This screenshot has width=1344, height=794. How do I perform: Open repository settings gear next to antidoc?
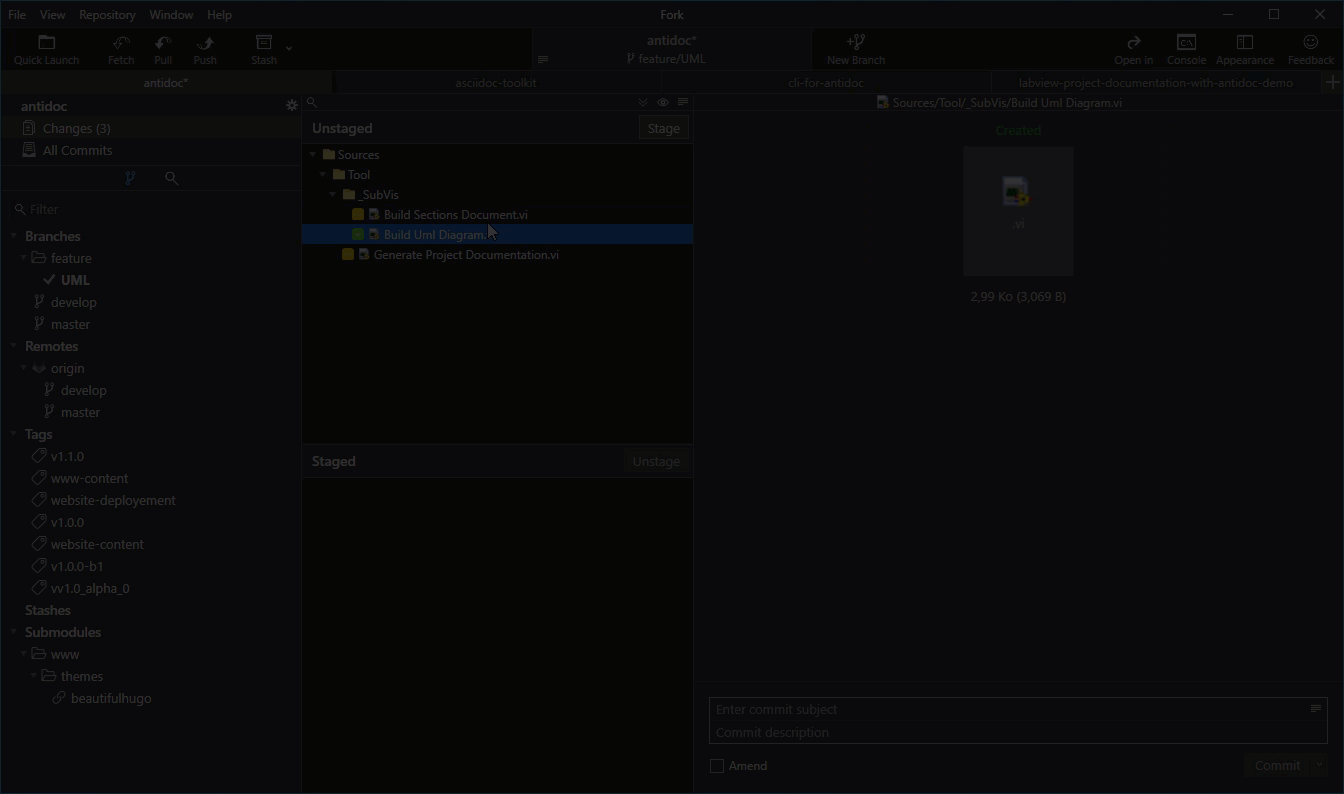pyautogui.click(x=292, y=106)
